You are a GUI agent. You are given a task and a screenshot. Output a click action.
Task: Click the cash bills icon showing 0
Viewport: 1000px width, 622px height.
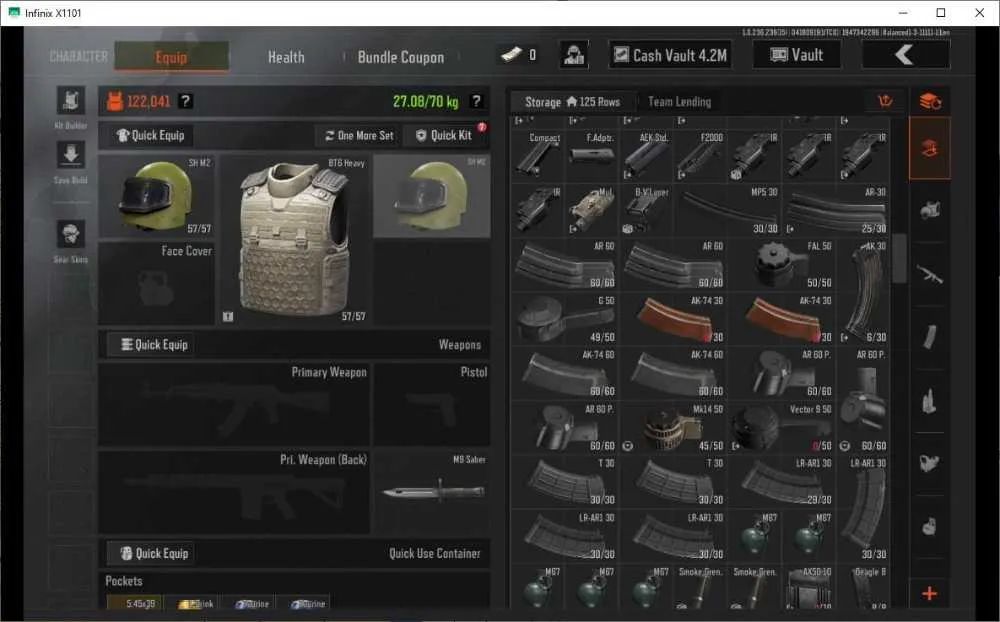pos(512,55)
